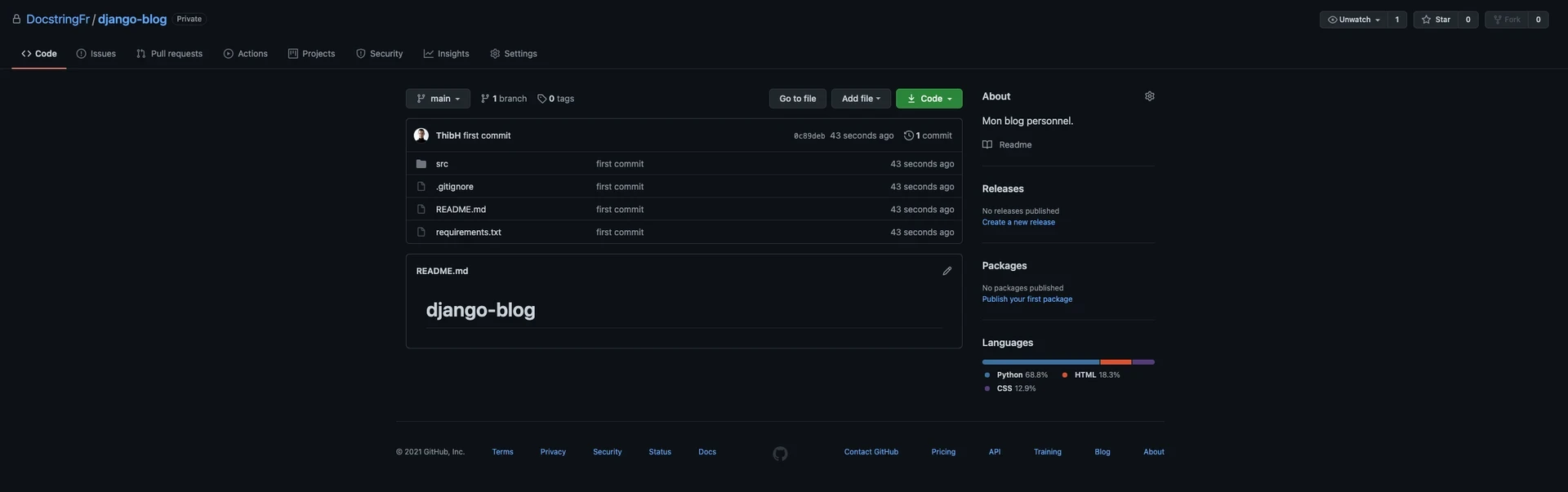Click the ThibH avatar image
Viewport: 1568px width, 492px height.
pos(421,135)
